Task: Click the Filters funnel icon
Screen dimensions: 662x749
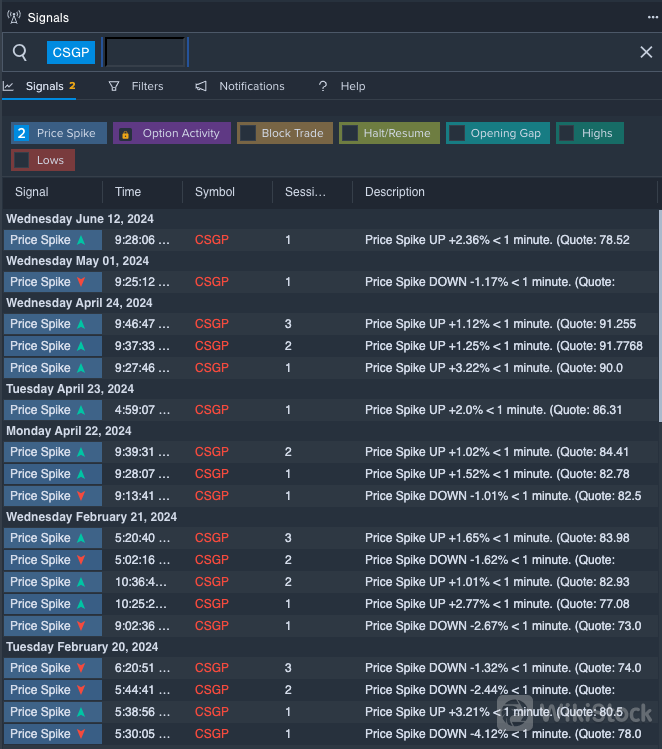Action: pos(114,86)
